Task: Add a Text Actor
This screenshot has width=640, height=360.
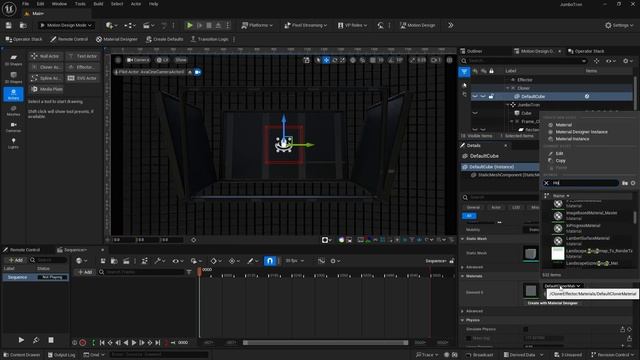Action: point(82,56)
